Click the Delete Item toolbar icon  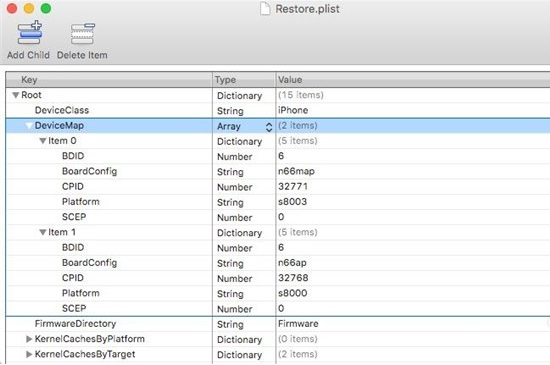pyautogui.click(x=82, y=33)
